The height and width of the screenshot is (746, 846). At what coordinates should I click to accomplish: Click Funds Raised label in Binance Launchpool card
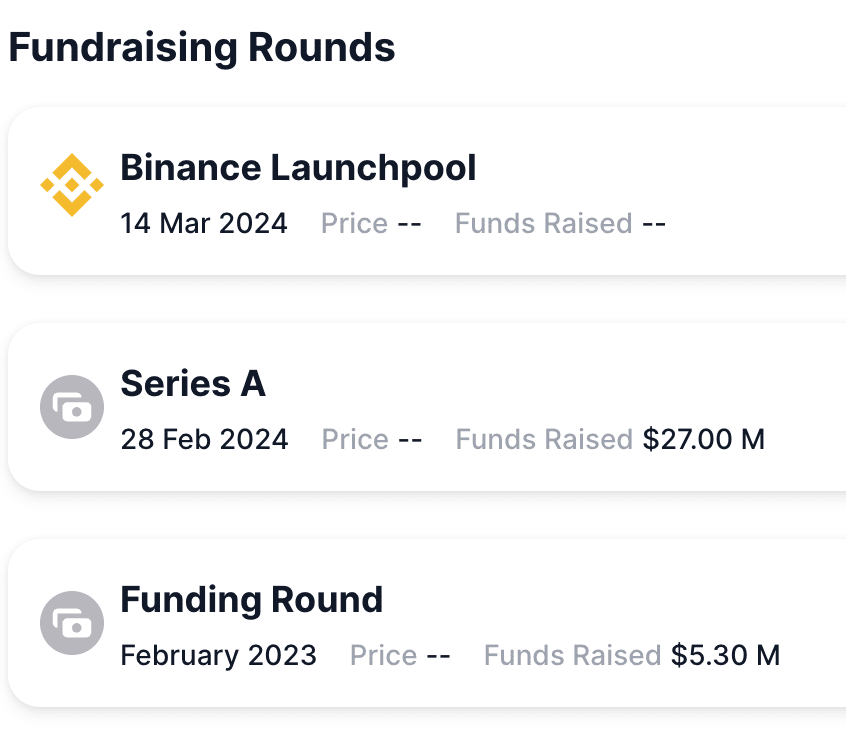click(x=543, y=223)
